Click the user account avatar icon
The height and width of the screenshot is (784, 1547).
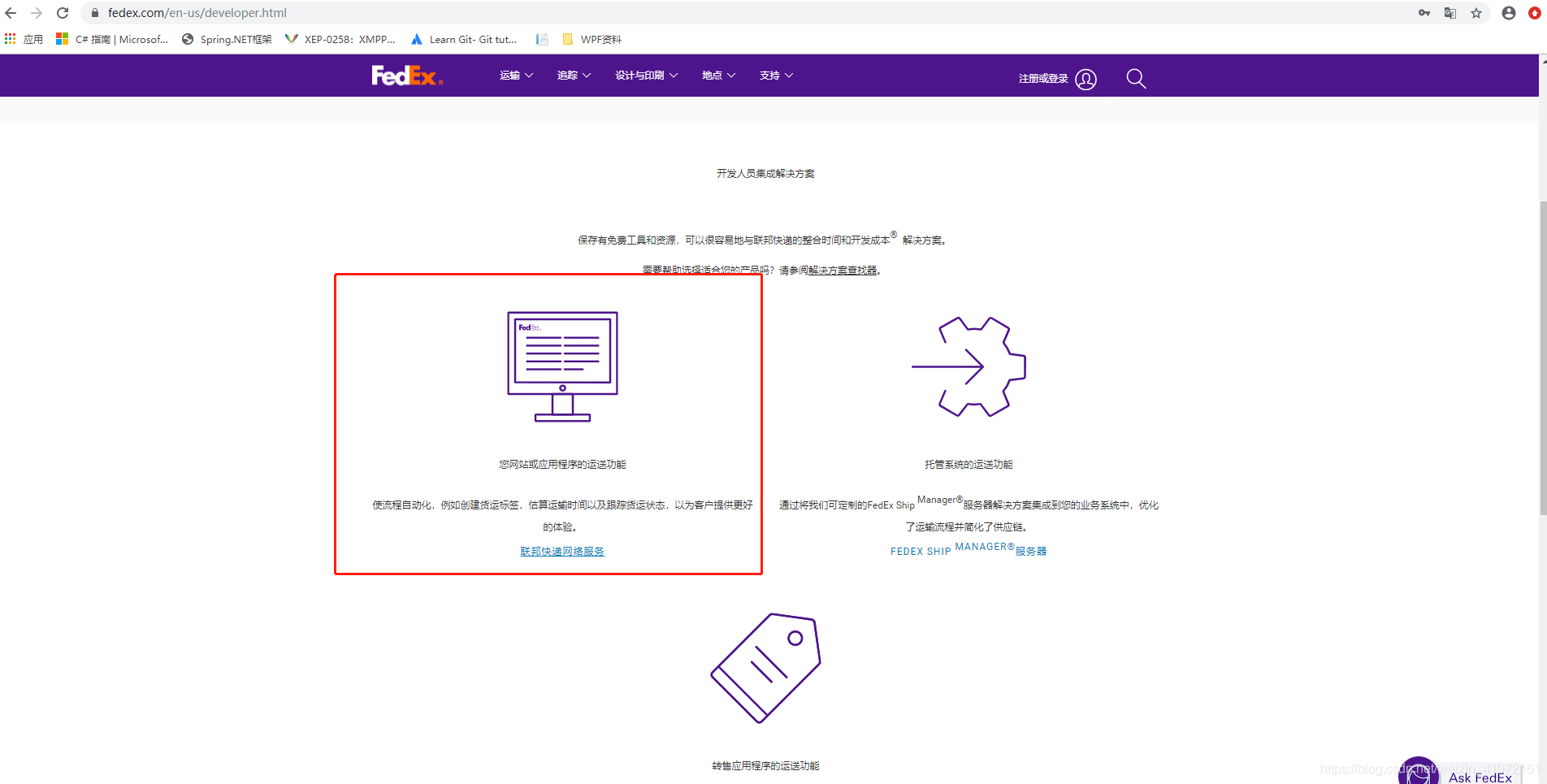point(1086,79)
